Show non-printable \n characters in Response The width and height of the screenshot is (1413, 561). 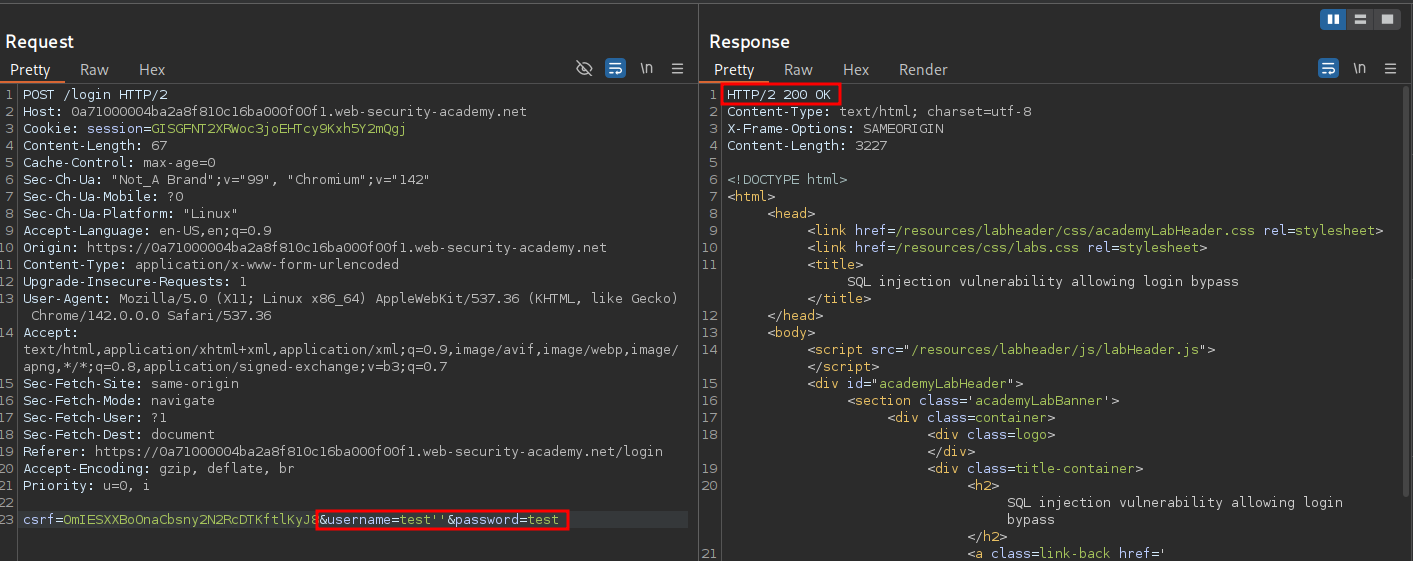(1360, 68)
